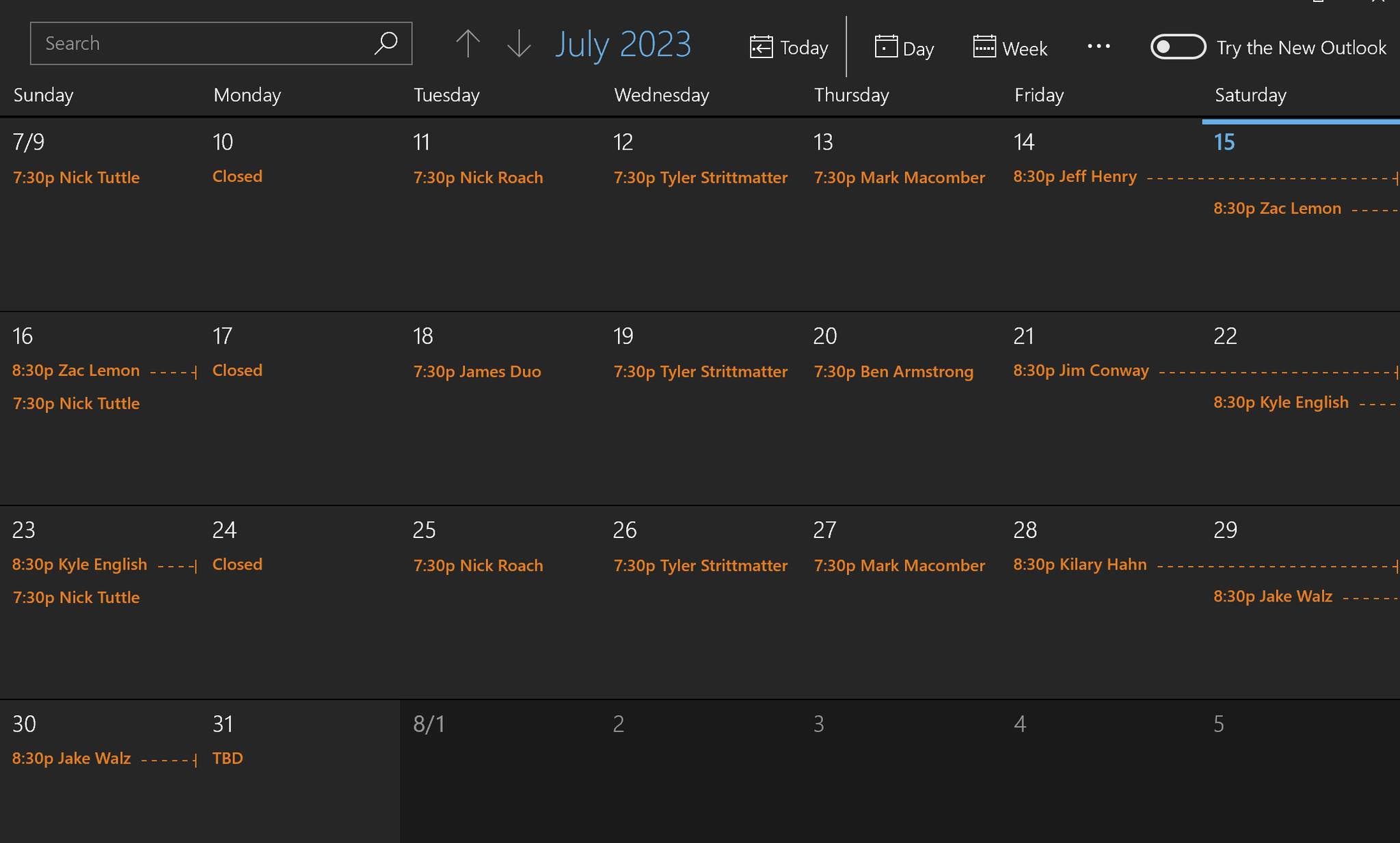Jump to Today in the calendar
This screenshot has width=1400, height=843.
[x=789, y=47]
